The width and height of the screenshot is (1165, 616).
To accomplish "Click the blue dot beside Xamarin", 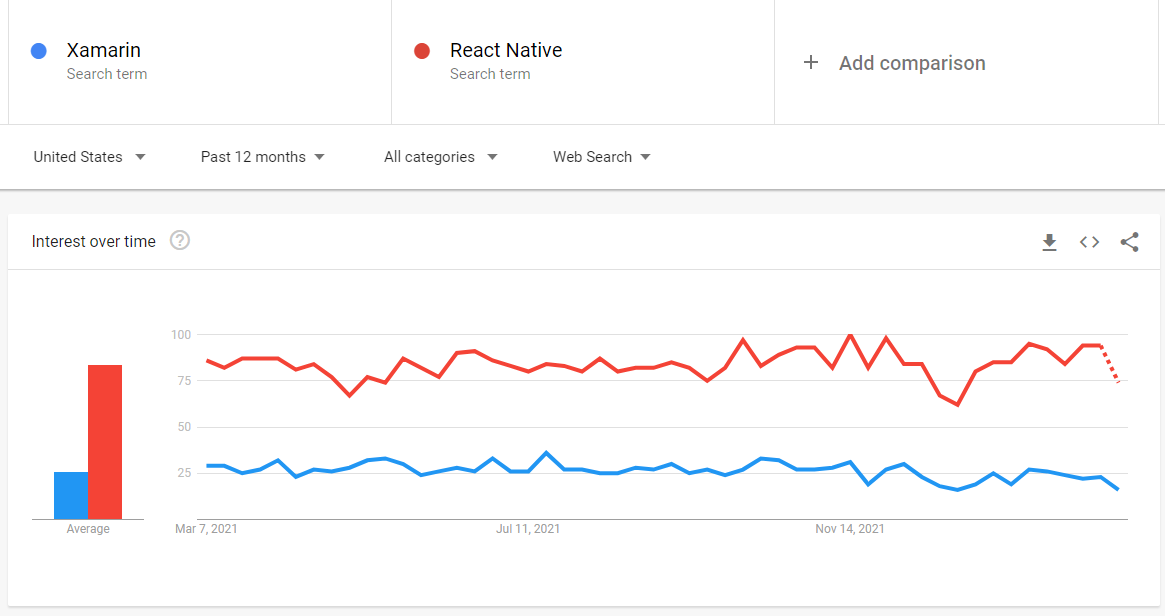I will pyautogui.click(x=38, y=50).
